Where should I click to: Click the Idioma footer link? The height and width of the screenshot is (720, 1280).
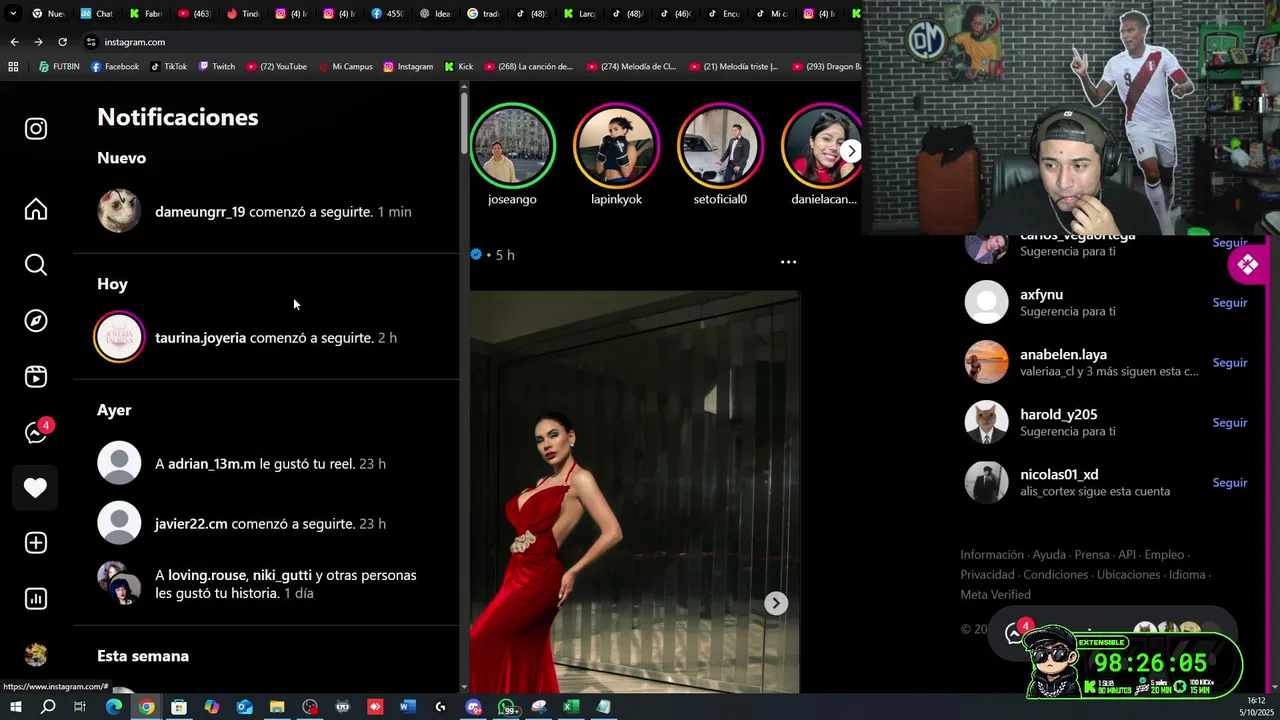click(x=1187, y=575)
